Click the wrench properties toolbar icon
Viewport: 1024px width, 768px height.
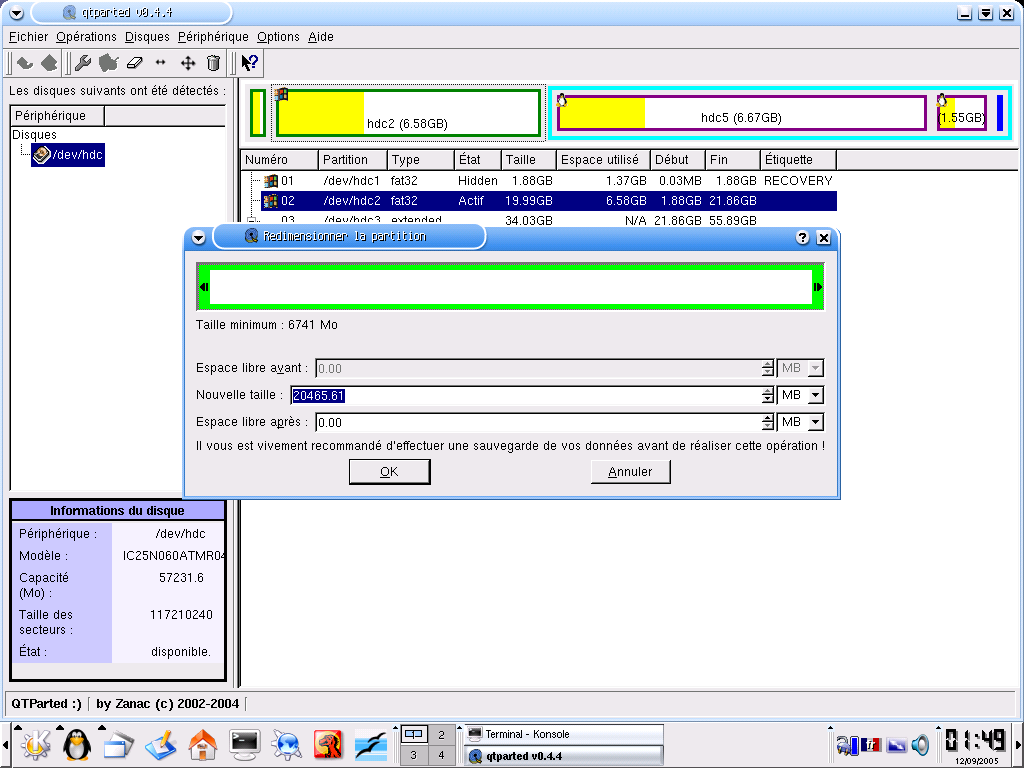(82, 63)
